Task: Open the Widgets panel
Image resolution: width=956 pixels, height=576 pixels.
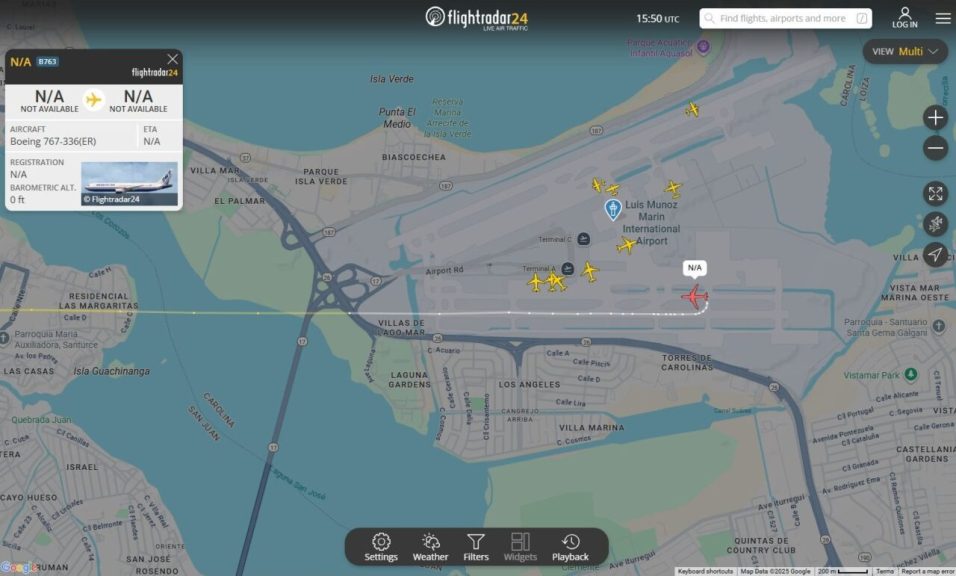Action: [x=520, y=547]
